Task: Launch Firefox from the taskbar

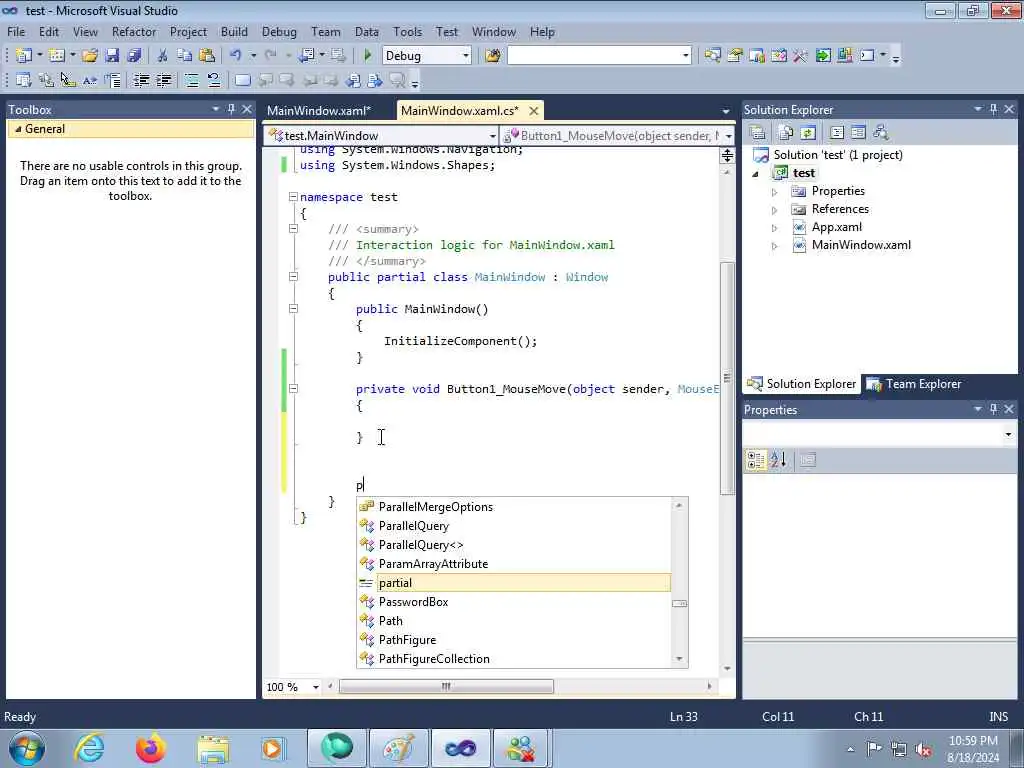Action: pos(150,748)
